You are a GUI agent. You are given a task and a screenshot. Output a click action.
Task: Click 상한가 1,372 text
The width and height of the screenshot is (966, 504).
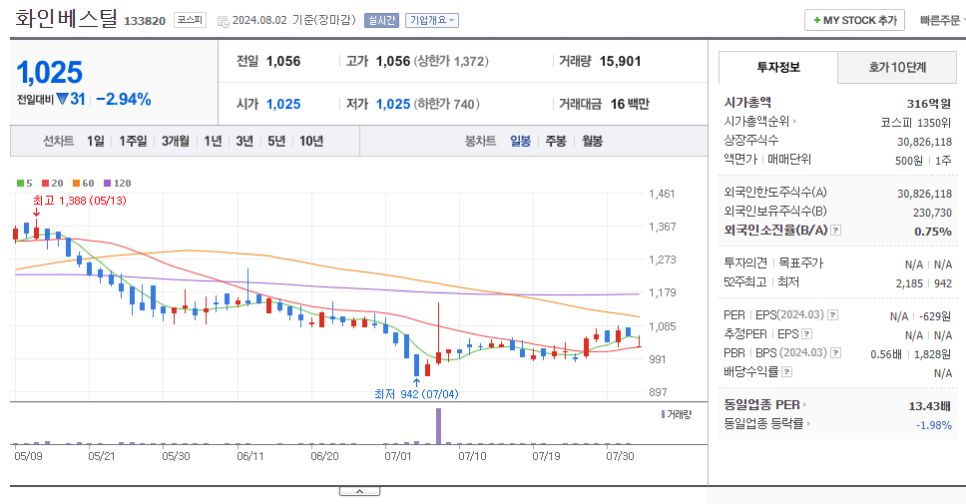(x=452, y=61)
